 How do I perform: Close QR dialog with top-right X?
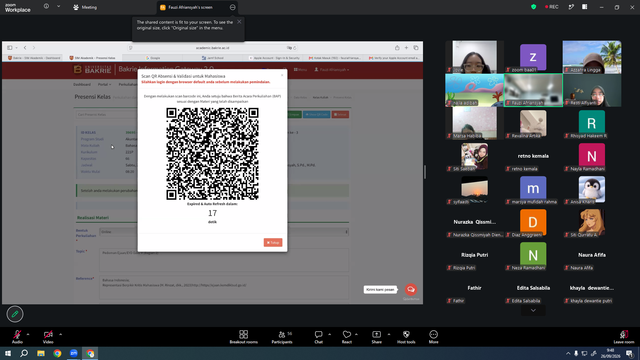pos(282,75)
